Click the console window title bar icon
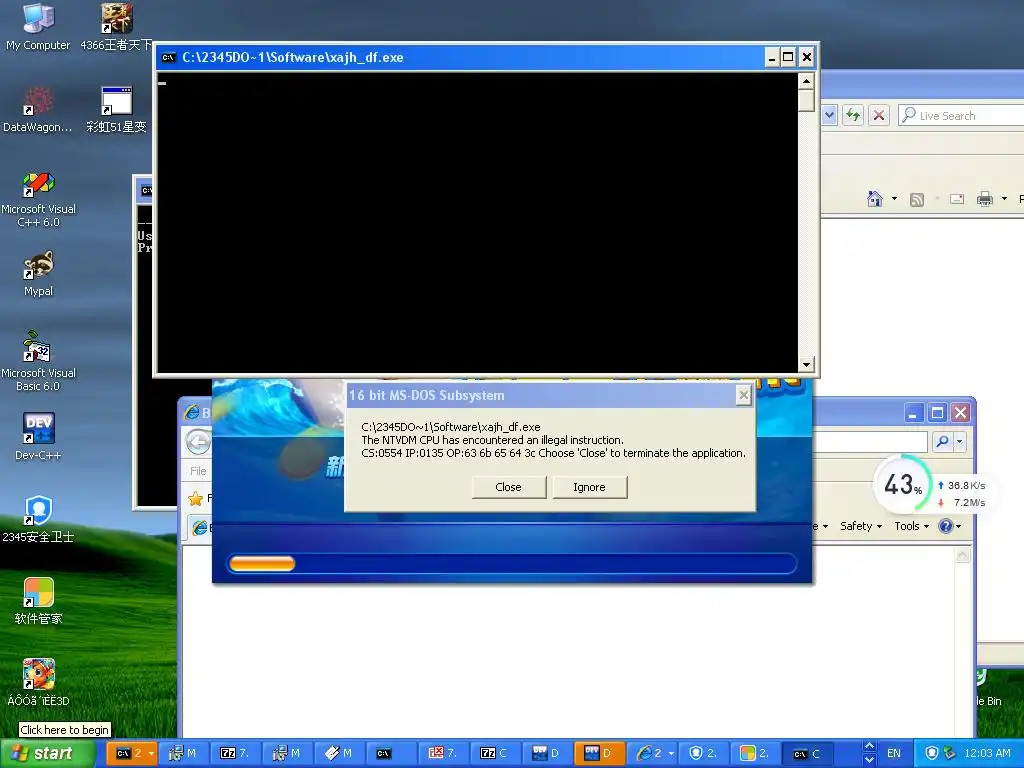 click(x=168, y=57)
